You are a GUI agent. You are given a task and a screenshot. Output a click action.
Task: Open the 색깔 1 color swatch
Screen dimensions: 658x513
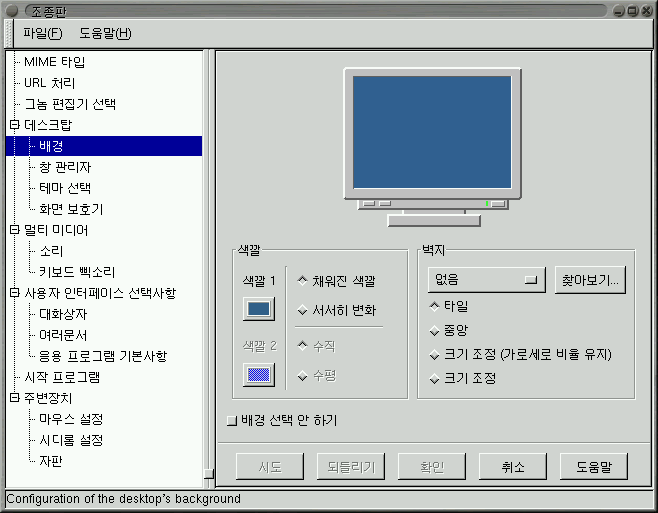point(258,310)
